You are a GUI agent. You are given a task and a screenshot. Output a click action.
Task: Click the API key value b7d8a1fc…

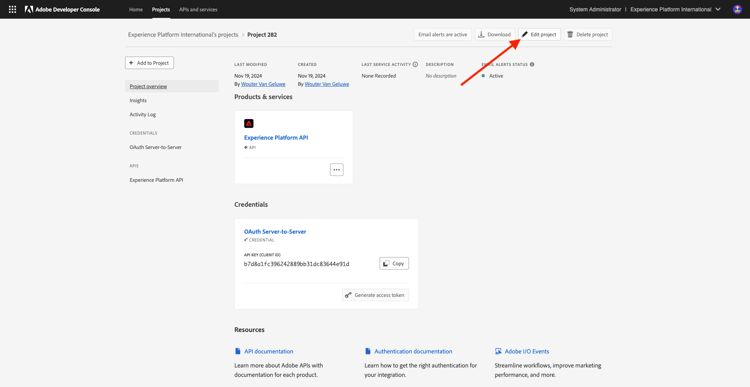[297, 264]
